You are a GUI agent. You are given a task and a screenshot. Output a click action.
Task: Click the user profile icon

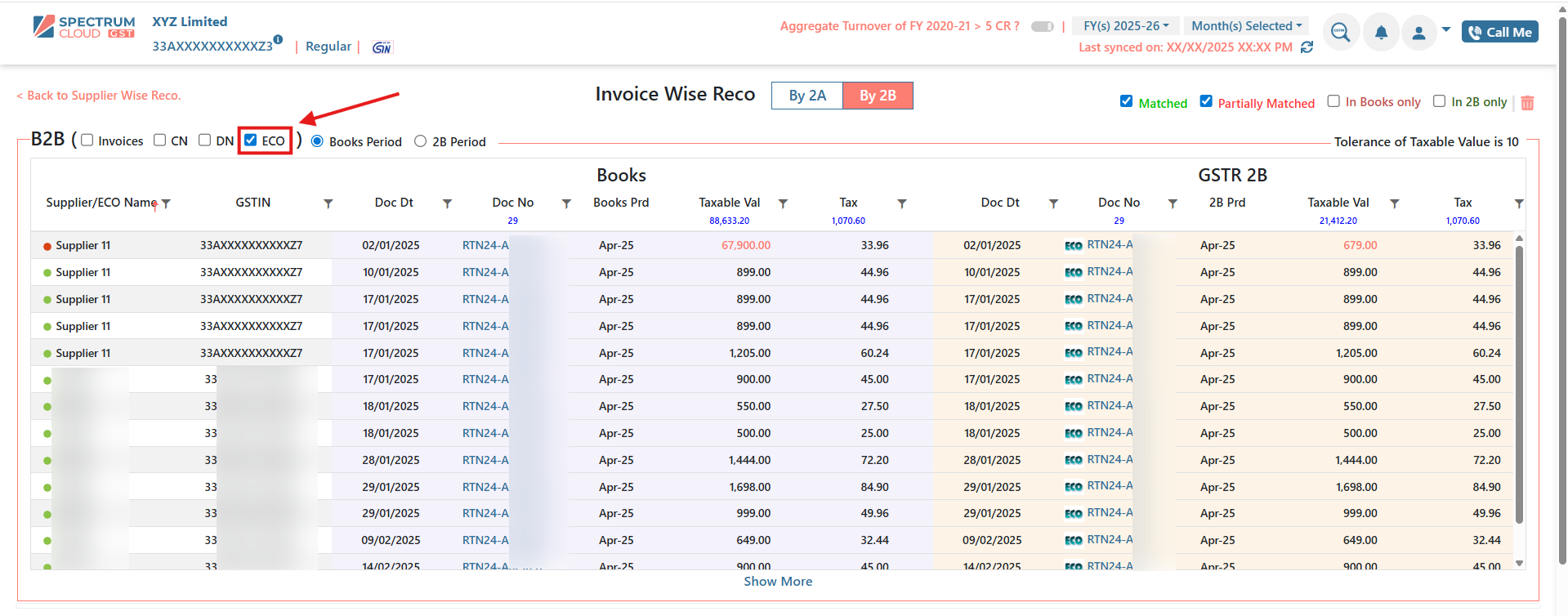tap(1418, 33)
